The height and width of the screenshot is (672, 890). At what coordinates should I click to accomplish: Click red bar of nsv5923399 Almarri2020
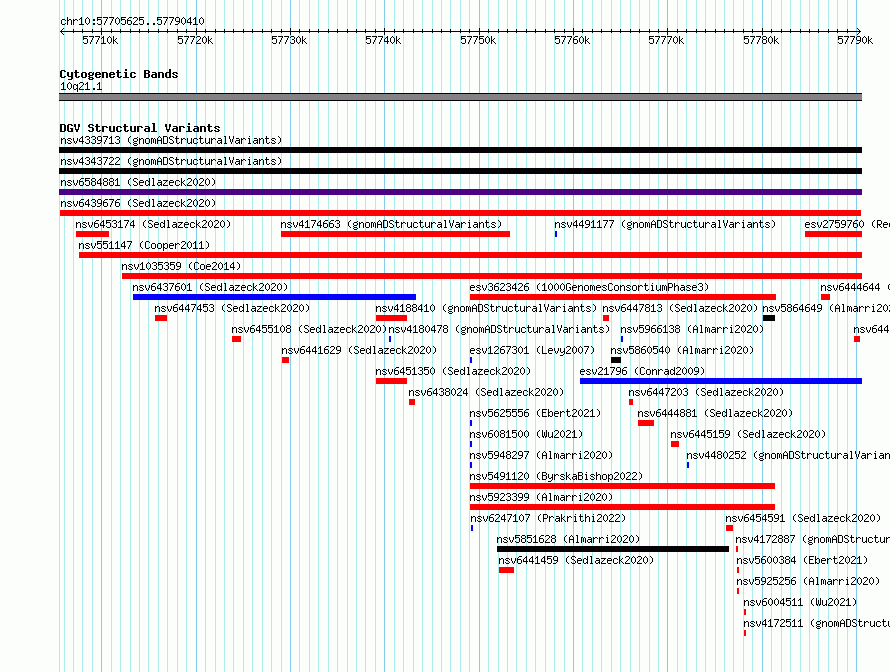tap(622, 507)
